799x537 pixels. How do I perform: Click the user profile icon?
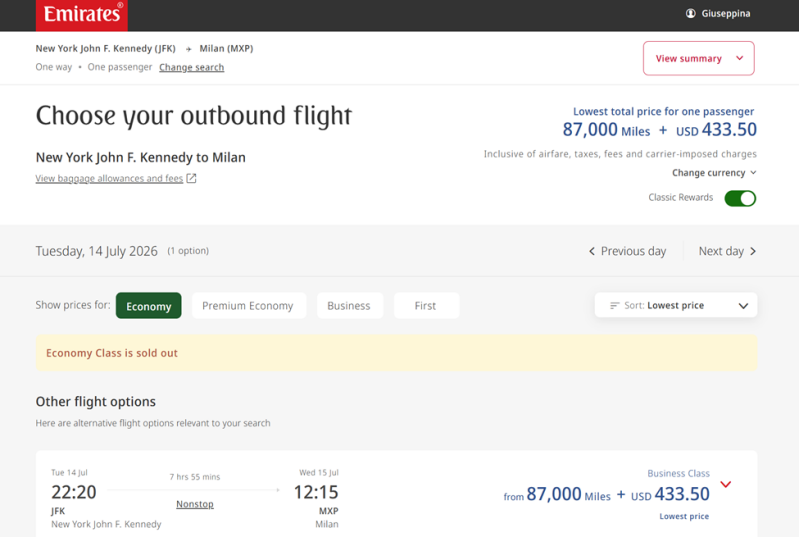[x=690, y=14]
